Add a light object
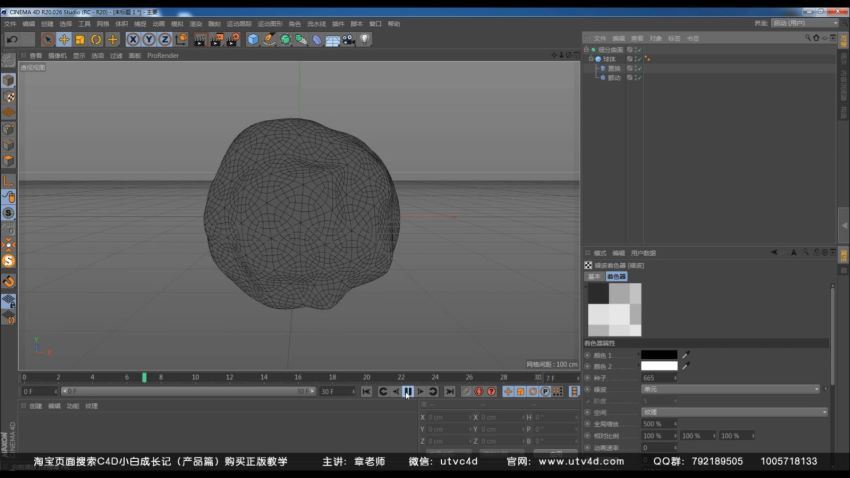Viewport: 850px width, 478px height. [365, 40]
